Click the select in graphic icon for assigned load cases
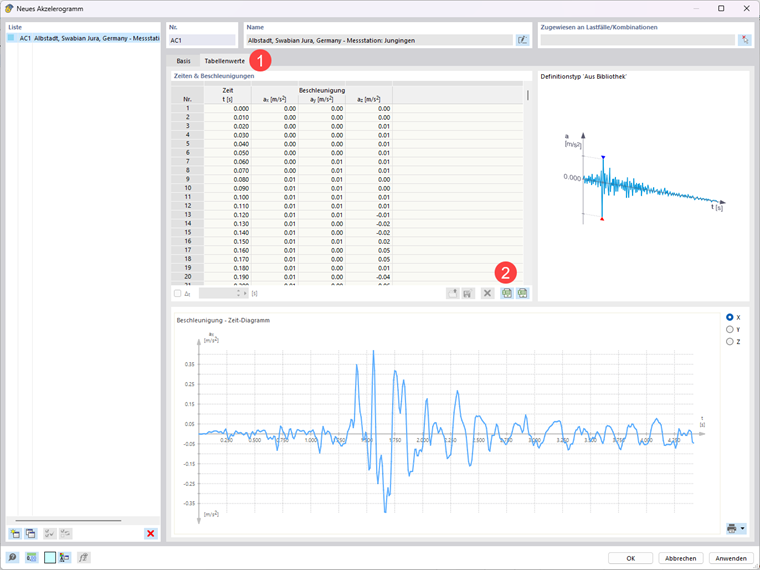The height and width of the screenshot is (570, 760). 744,40
